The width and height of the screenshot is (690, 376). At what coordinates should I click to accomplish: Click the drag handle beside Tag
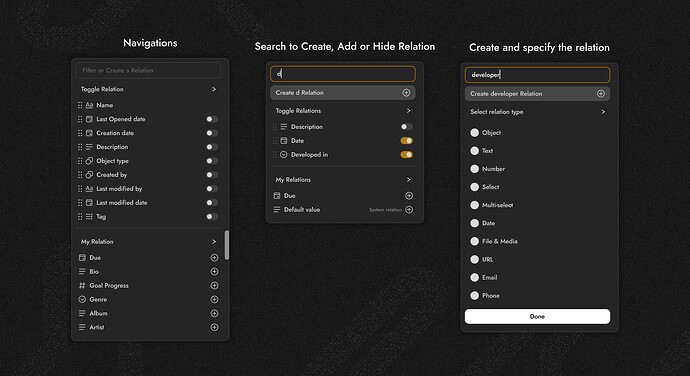point(80,217)
